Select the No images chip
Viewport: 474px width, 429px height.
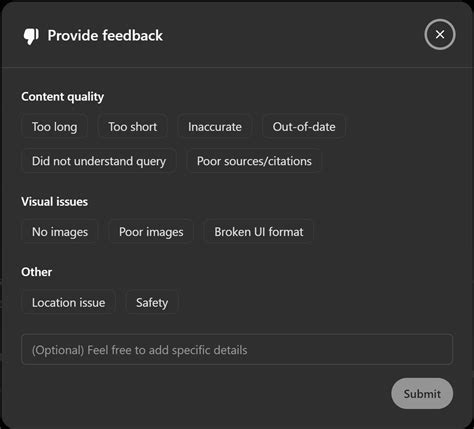pos(60,232)
